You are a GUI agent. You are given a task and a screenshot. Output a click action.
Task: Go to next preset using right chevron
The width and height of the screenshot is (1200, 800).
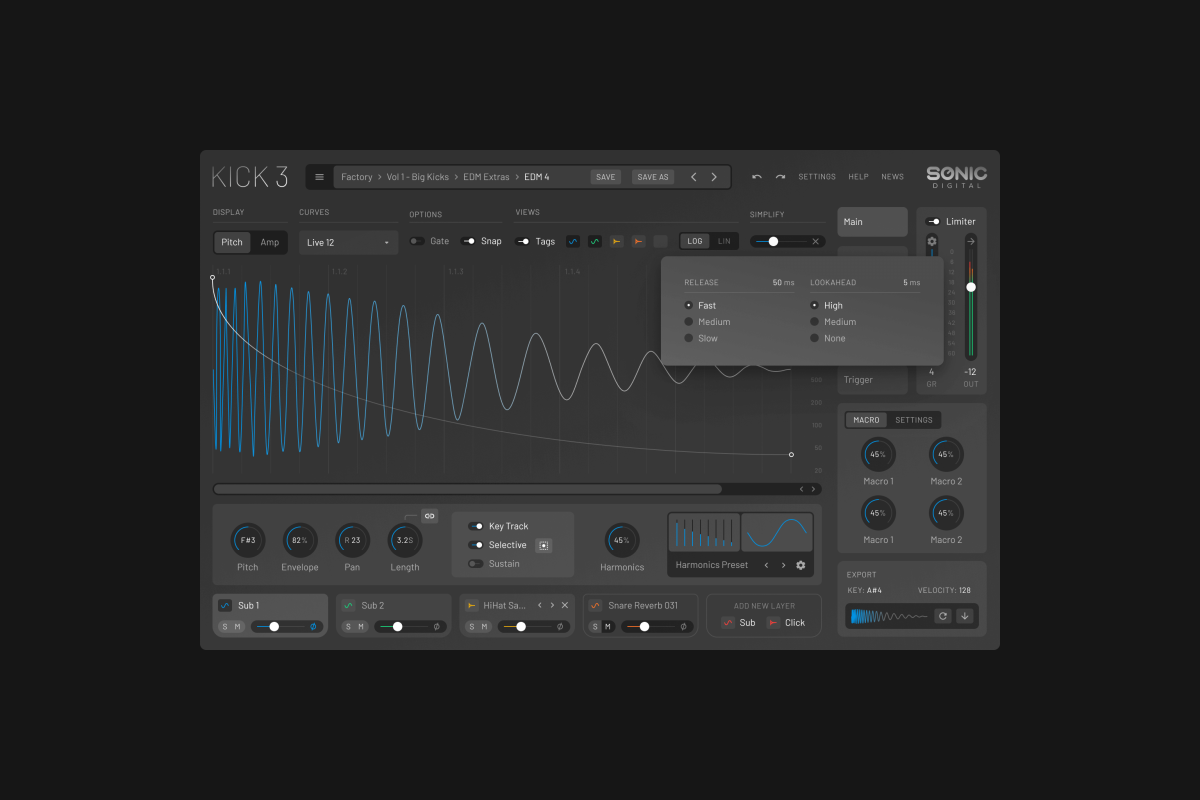tap(714, 177)
